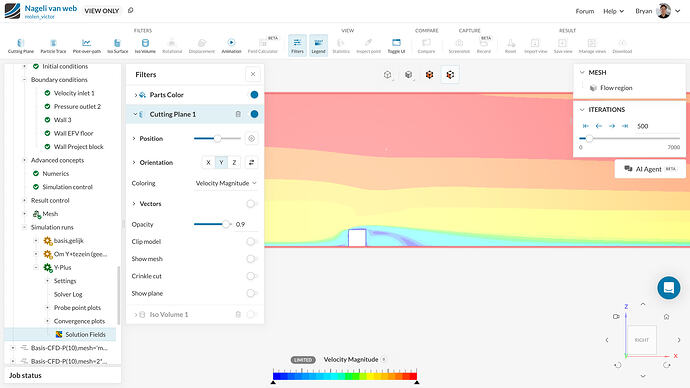Click the share icon next to VIEW ONLY

131,10
